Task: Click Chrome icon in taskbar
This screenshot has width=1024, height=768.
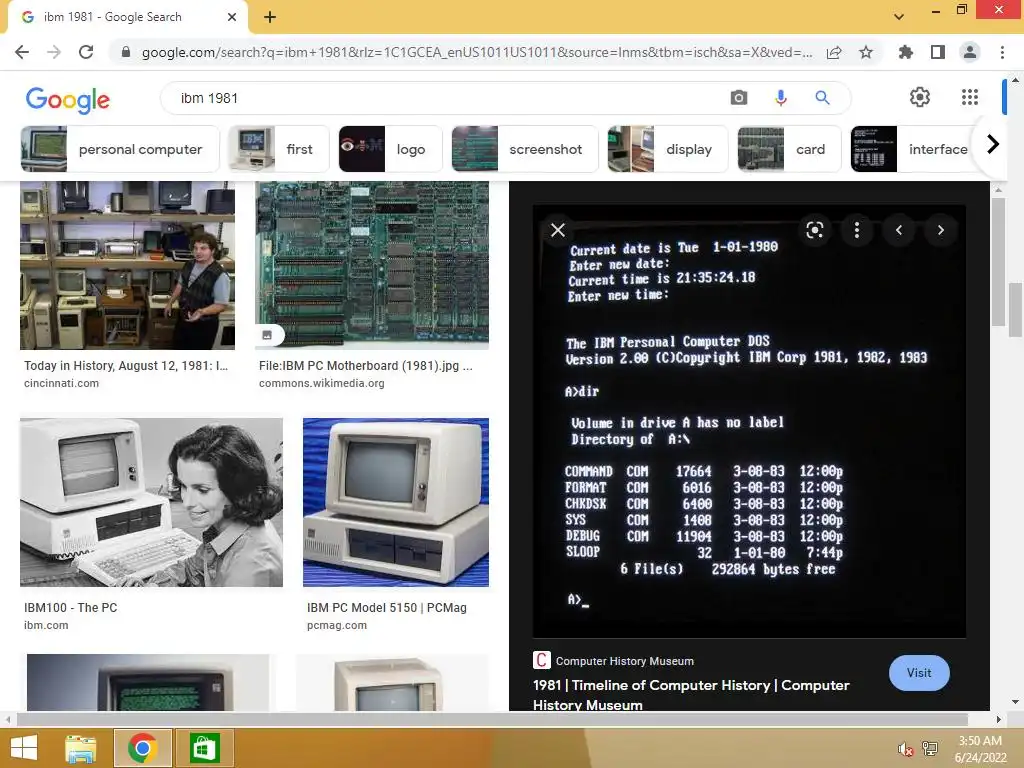Action: [142, 748]
